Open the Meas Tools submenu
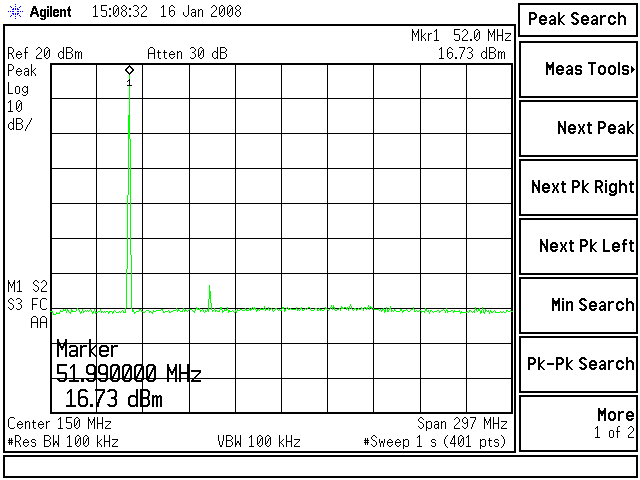 point(578,69)
